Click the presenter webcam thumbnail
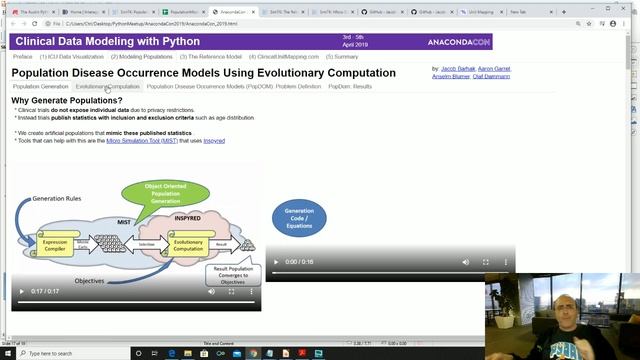640x360 pixels. click(x=562, y=317)
